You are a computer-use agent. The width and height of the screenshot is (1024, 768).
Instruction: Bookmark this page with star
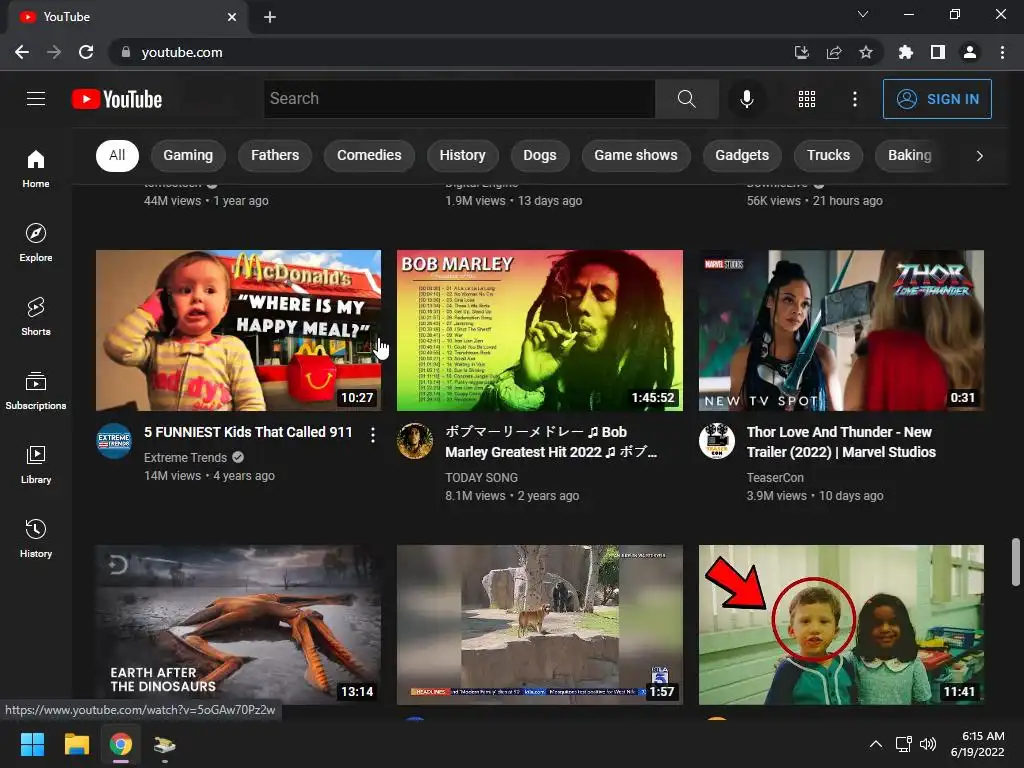point(866,52)
